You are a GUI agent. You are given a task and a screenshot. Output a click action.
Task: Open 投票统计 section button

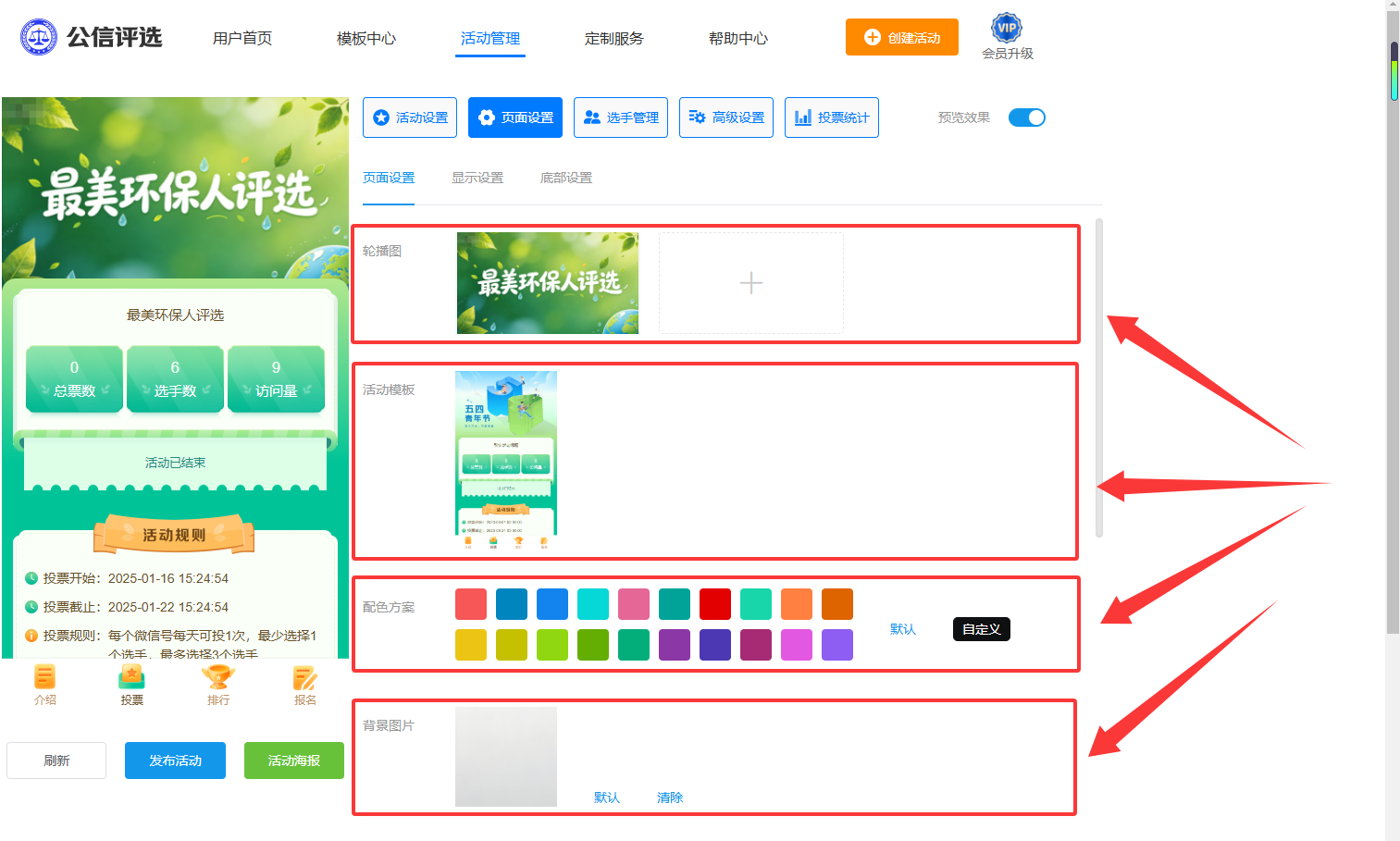point(832,117)
